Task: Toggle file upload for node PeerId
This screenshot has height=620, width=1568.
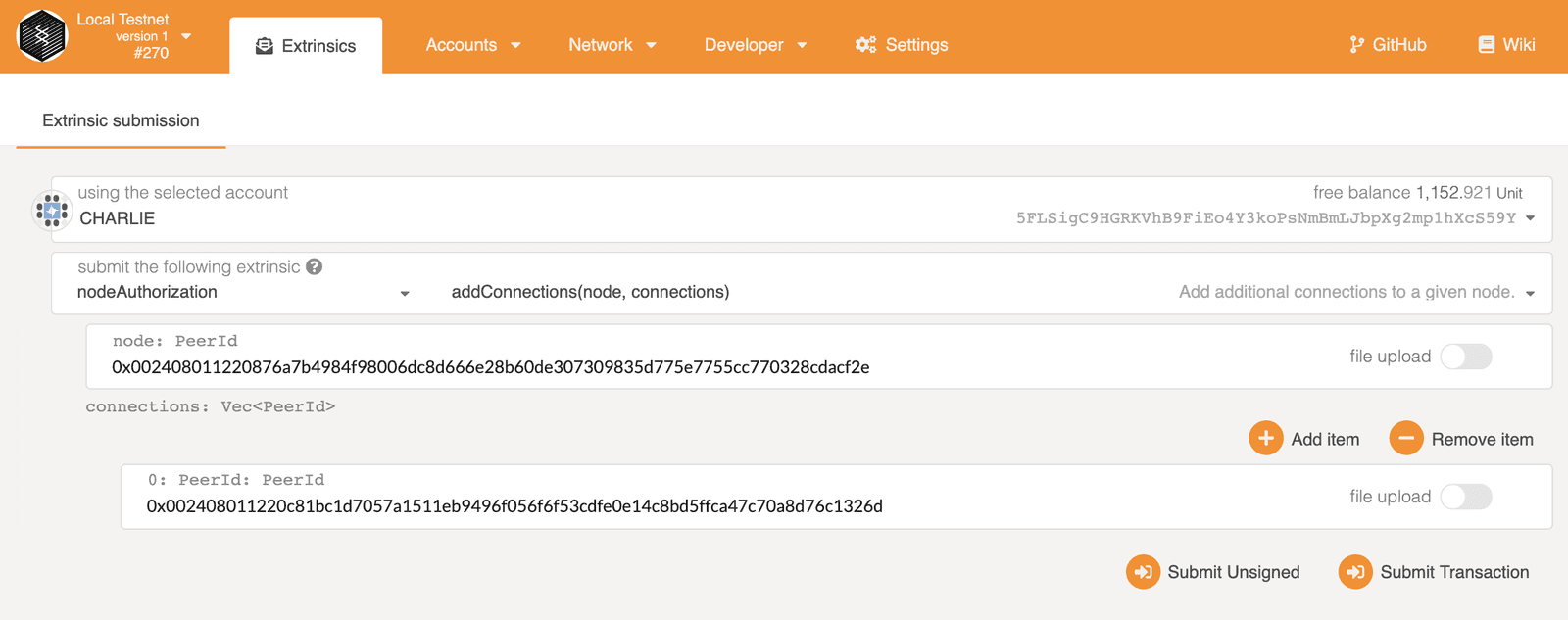Action: pos(1465,357)
